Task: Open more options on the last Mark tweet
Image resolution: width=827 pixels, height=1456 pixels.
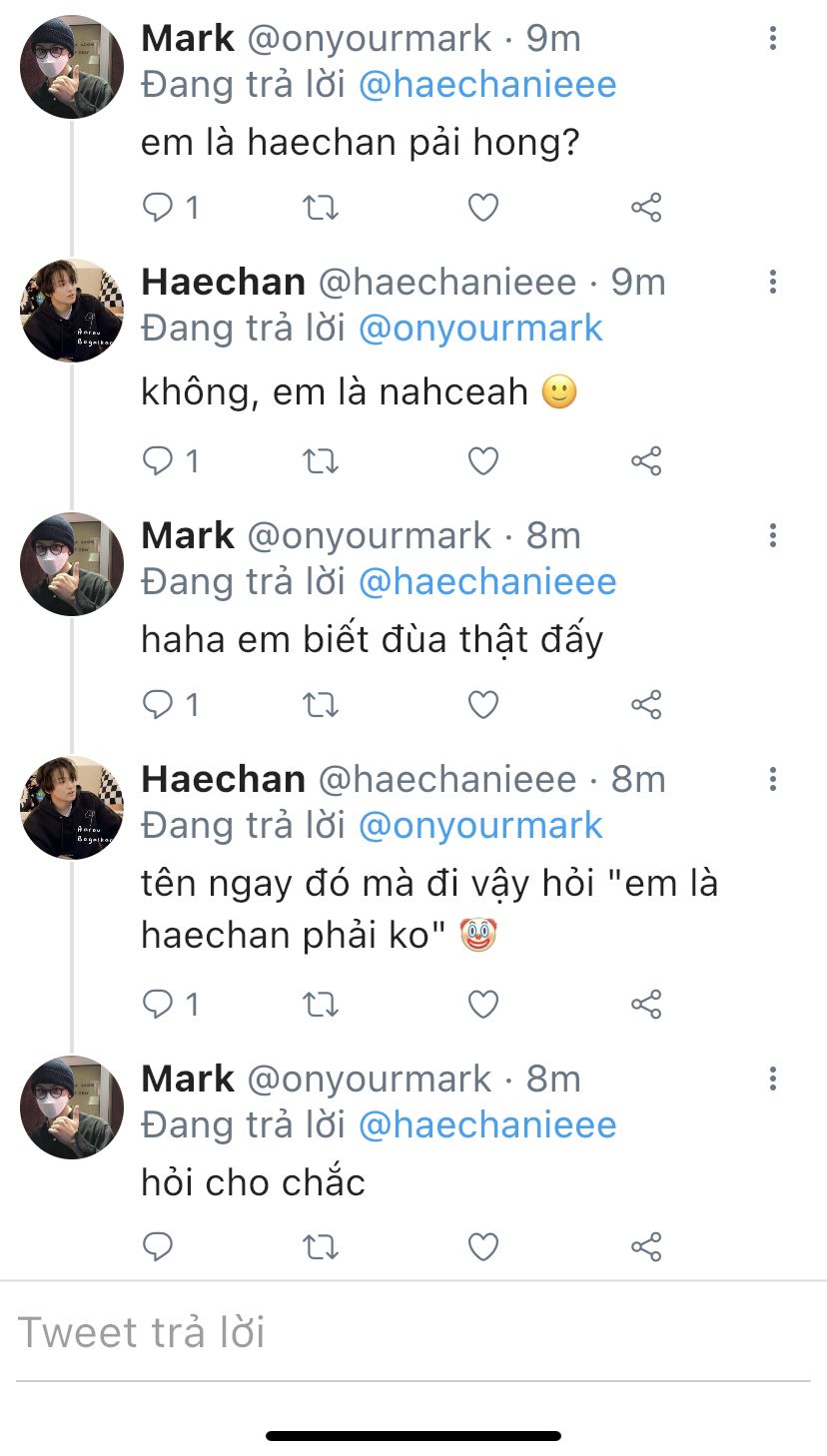Action: click(x=773, y=1080)
